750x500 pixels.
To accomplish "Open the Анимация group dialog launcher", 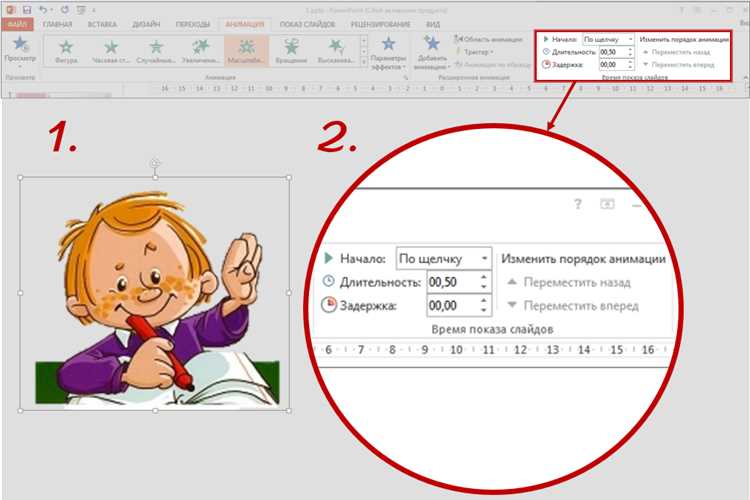I will pyautogui.click(x=406, y=77).
